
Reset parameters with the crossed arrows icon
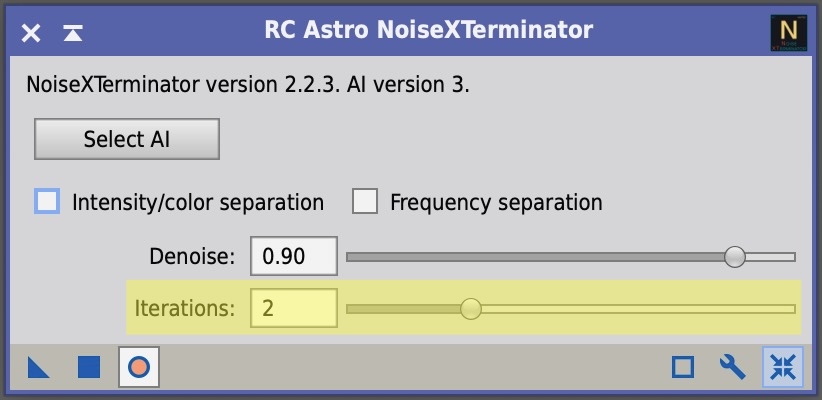pos(783,367)
